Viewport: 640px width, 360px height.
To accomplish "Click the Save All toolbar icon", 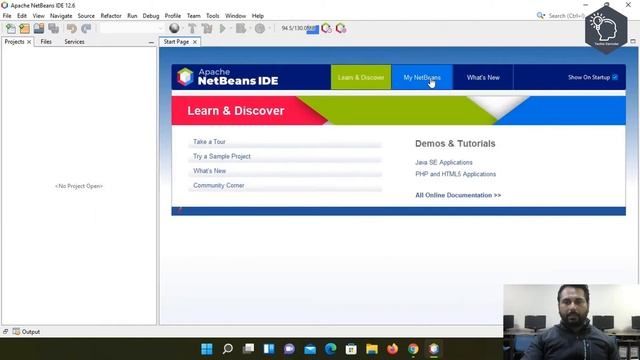I will tap(53, 29).
